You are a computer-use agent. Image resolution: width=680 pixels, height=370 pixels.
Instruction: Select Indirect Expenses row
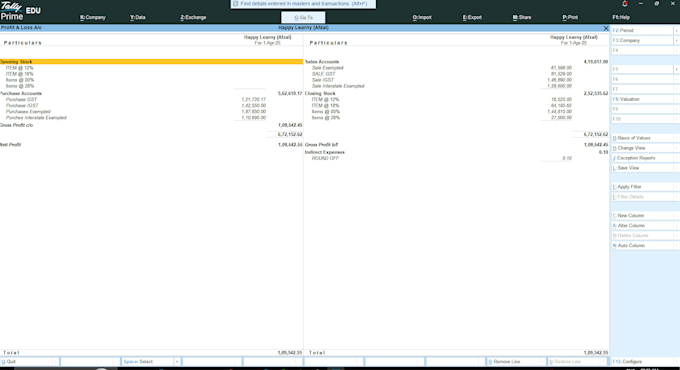point(457,152)
